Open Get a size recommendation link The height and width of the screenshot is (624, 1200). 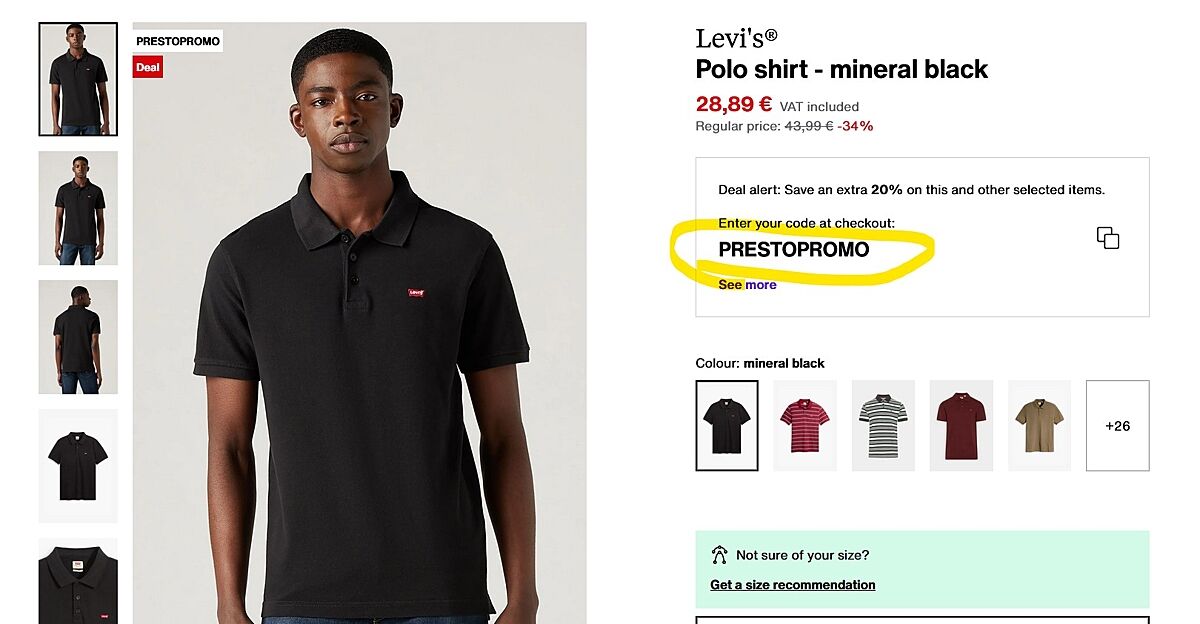pyautogui.click(x=792, y=585)
